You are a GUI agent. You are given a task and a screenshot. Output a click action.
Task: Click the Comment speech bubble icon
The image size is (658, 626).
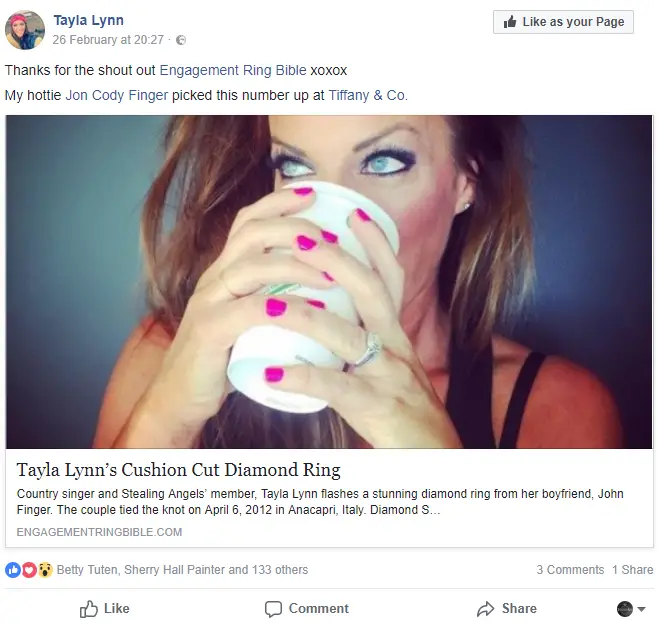pos(273,609)
